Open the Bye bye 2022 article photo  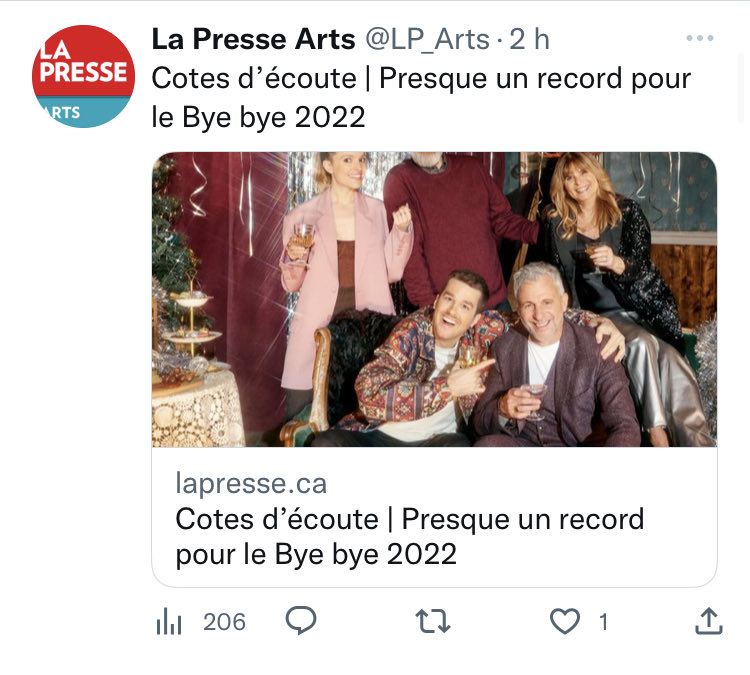pos(434,299)
